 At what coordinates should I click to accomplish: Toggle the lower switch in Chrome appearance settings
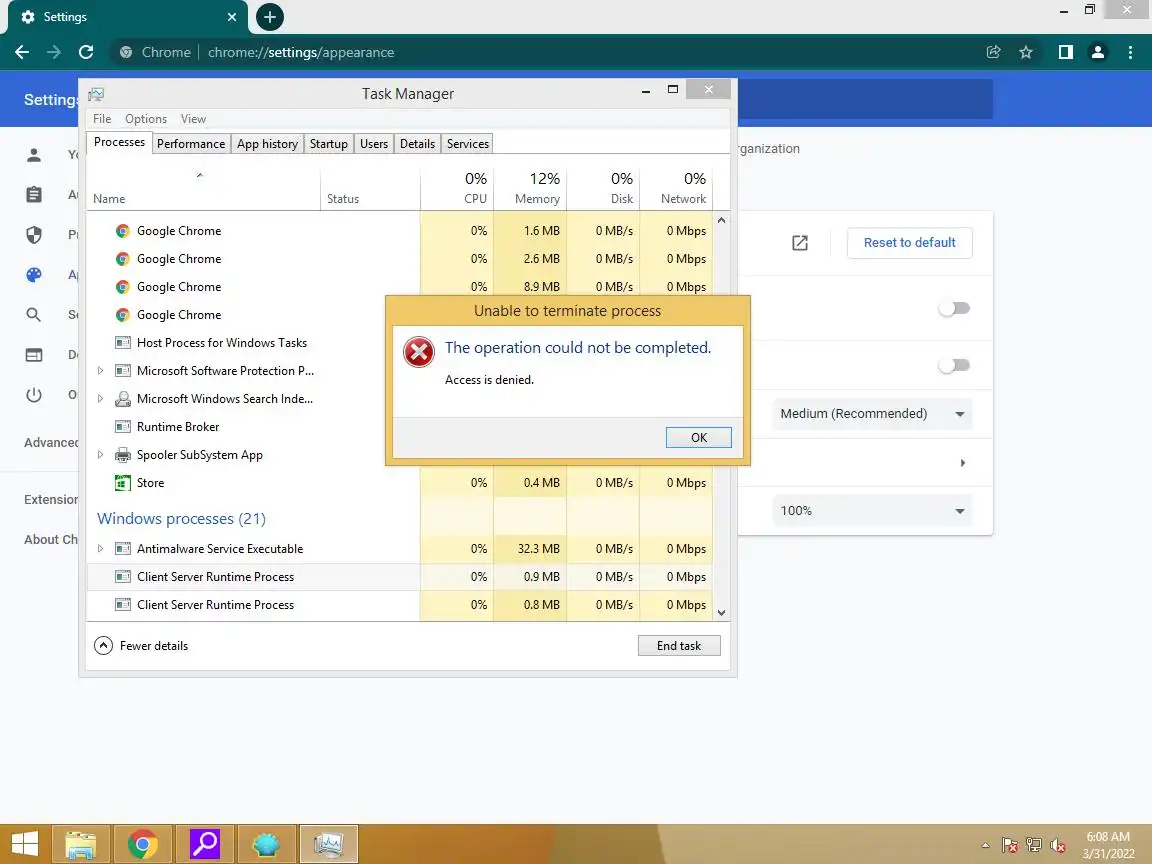pos(954,365)
